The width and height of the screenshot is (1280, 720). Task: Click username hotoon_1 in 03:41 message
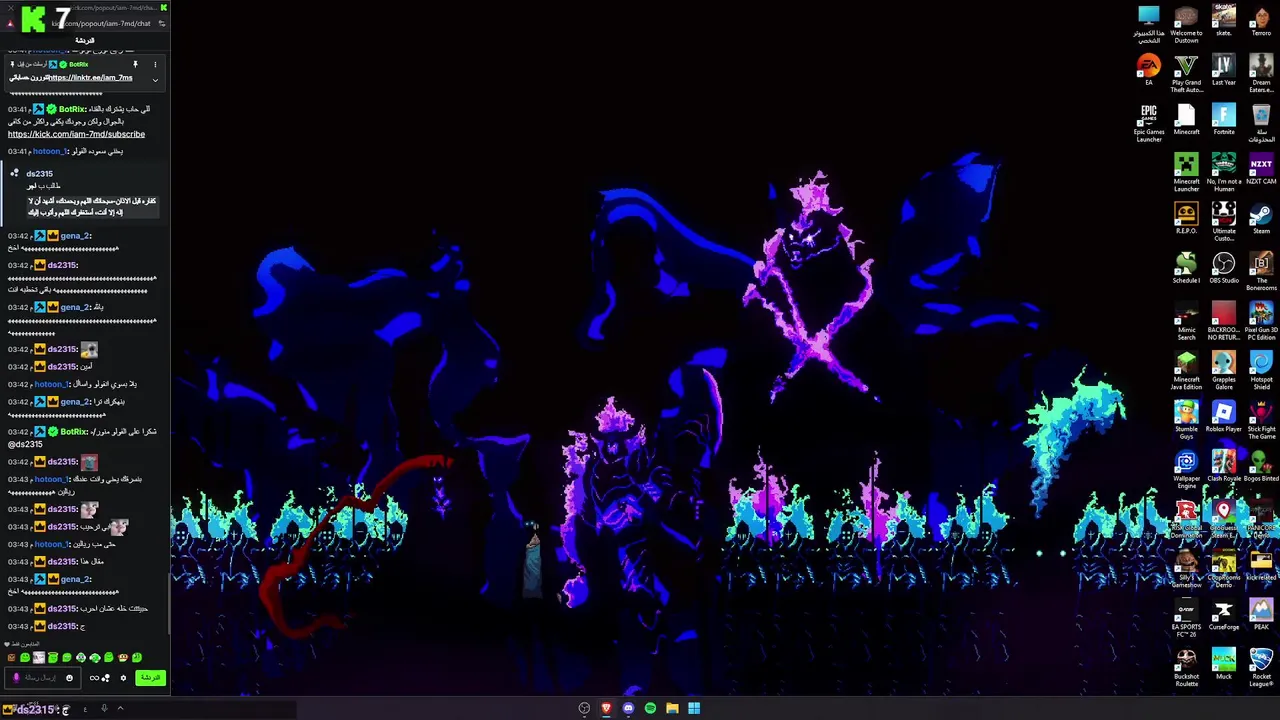tap(50, 152)
